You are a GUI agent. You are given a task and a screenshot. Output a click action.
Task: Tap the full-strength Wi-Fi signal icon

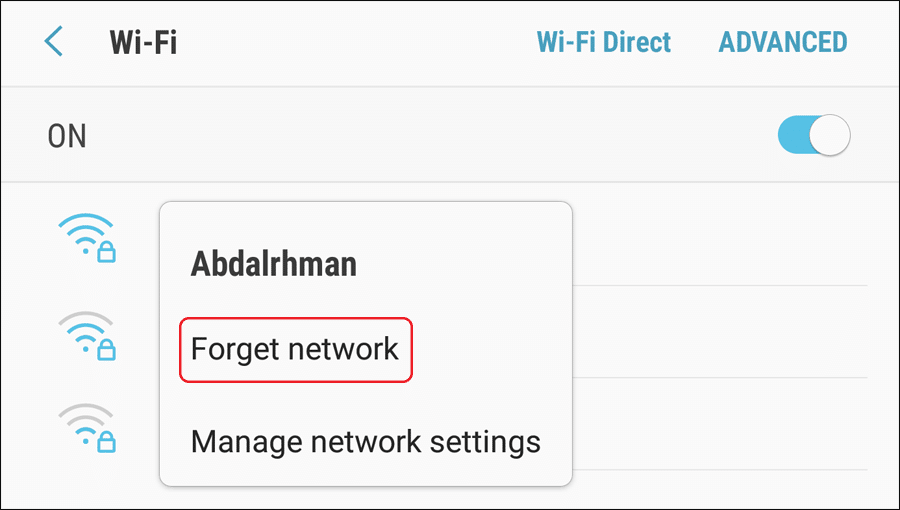87,238
